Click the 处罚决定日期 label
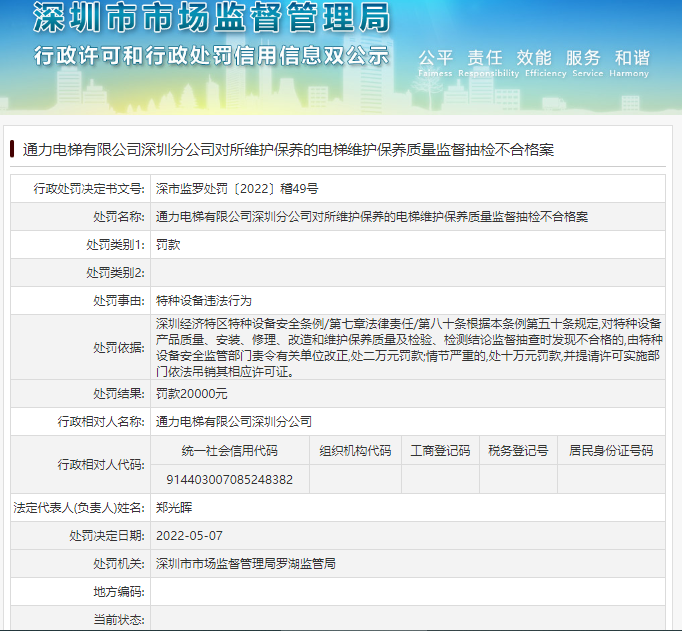The height and width of the screenshot is (631, 682). point(107,535)
